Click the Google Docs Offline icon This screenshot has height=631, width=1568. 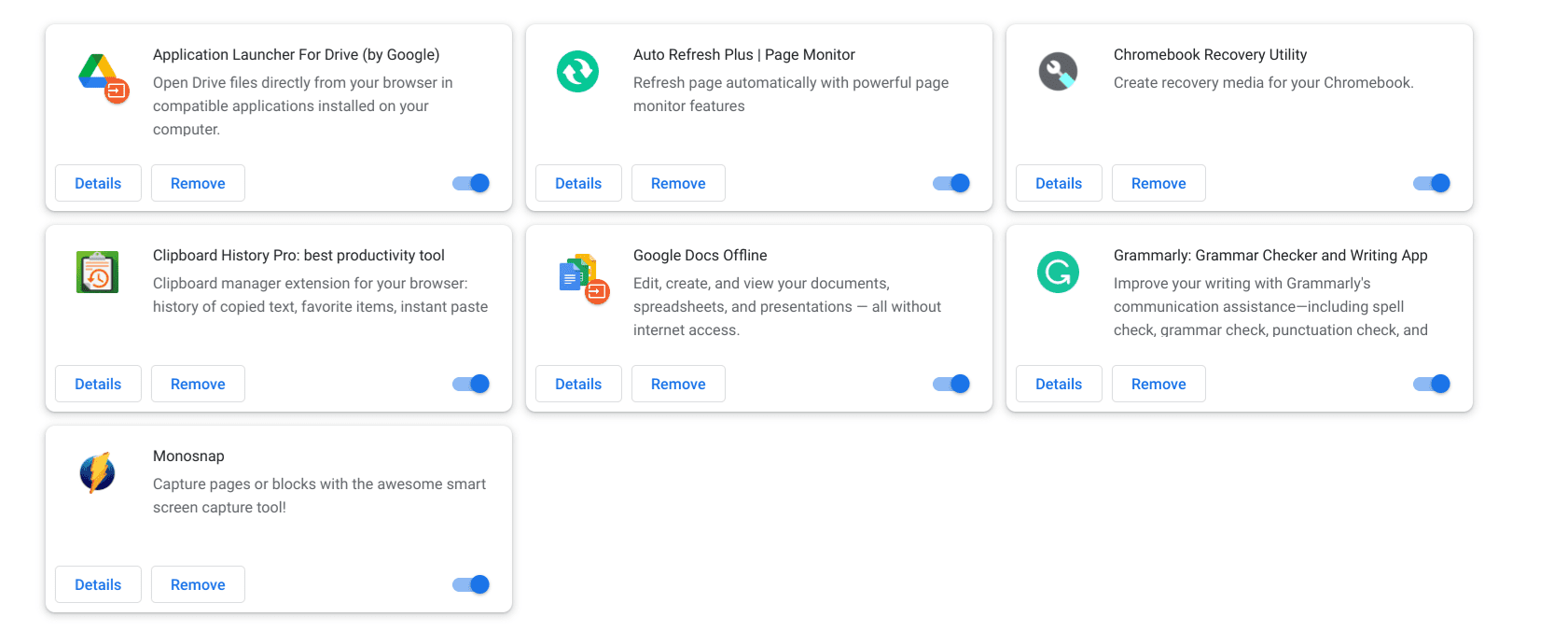(584, 278)
